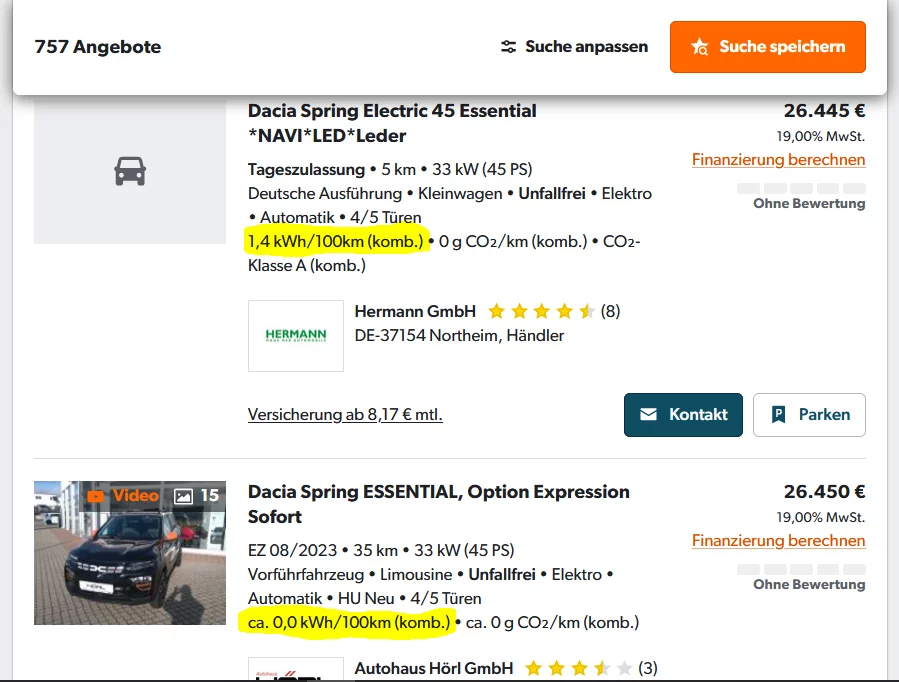This screenshot has height=682, width=899.
Task: Open Versicherung ab 8,17 € mtl. link
Action: pos(345,414)
